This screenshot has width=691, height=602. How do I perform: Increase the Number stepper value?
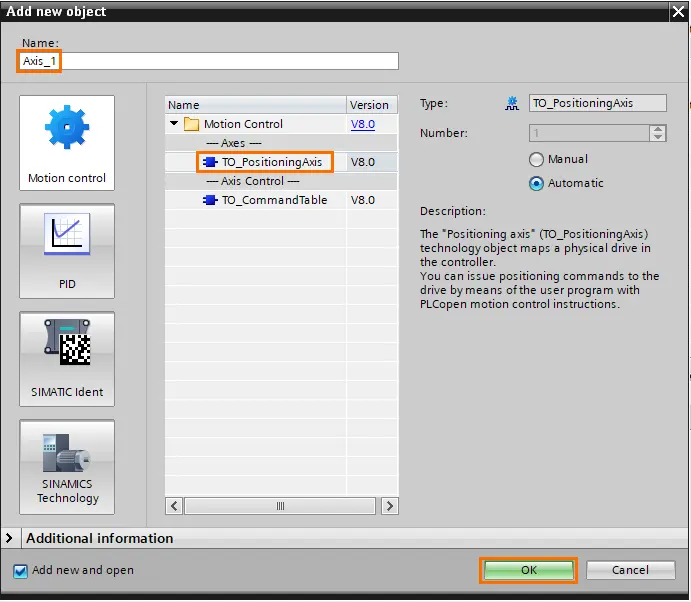point(658,129)
